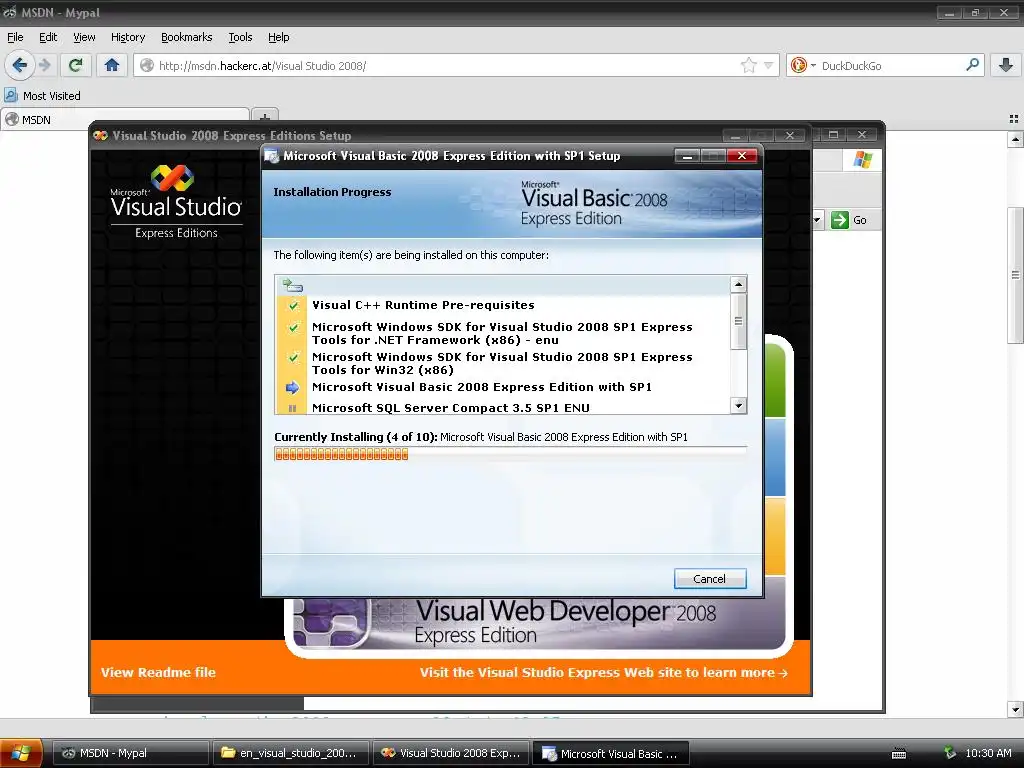
Task: Switch to Visual Studio 2008 Exp taskbar button
Action: 451,753
